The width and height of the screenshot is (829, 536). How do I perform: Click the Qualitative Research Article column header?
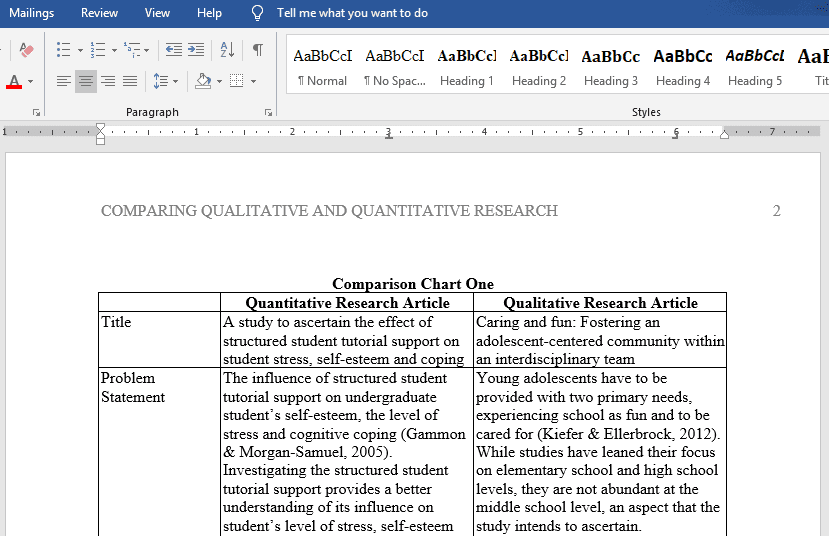[600, 303]
